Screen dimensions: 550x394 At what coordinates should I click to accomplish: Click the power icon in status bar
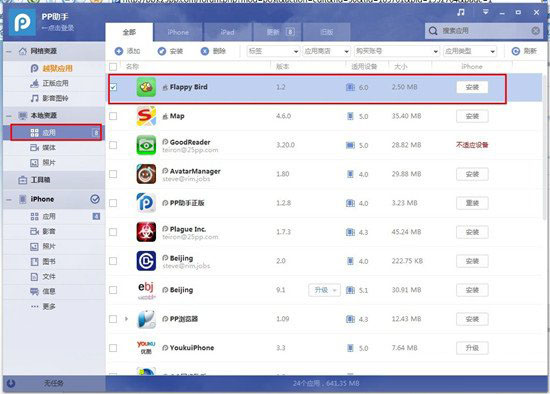pyautogui.click(x=11, y=383)
